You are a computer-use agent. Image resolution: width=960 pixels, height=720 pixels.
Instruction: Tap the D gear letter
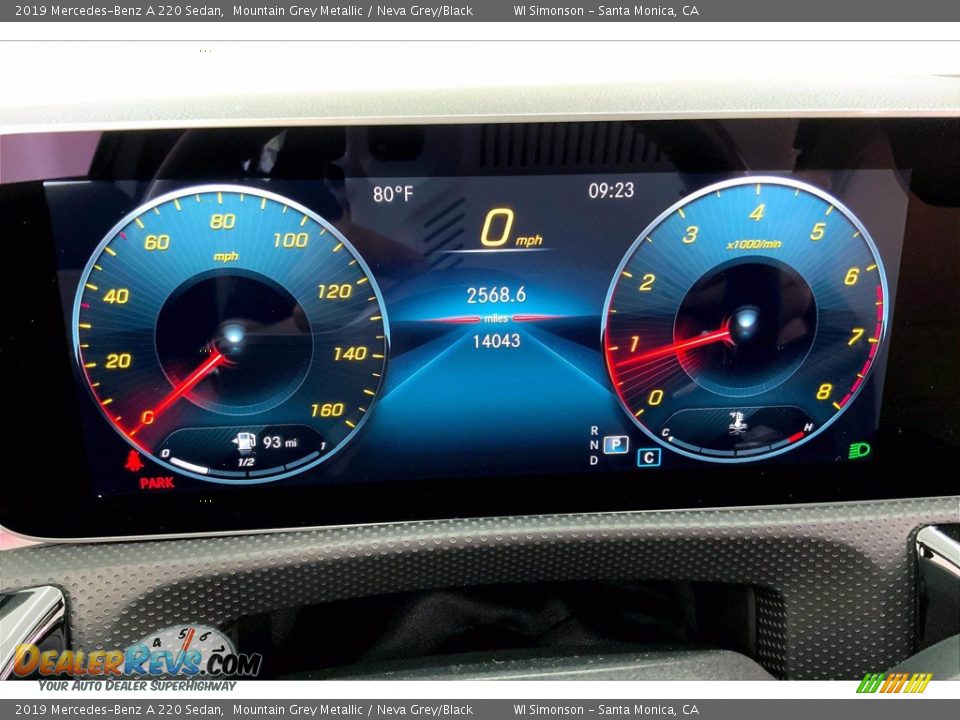(594, 460)
